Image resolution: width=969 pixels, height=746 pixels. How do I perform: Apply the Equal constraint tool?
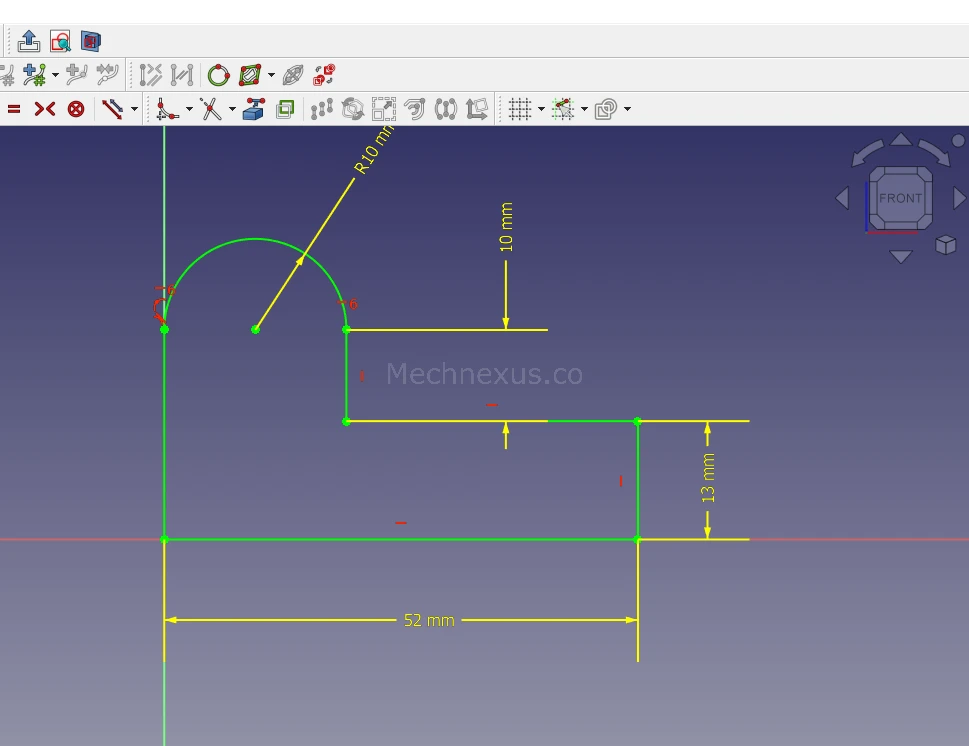[14, 109]
